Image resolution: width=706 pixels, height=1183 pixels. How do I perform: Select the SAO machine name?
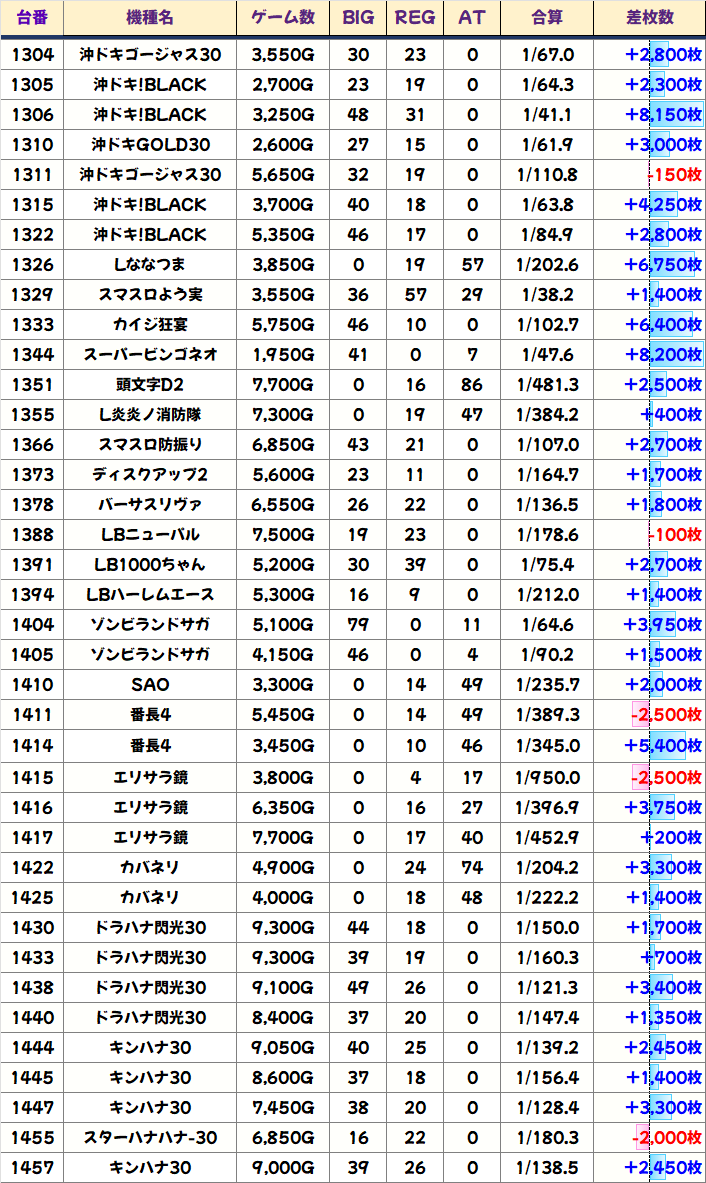point(150,685)
